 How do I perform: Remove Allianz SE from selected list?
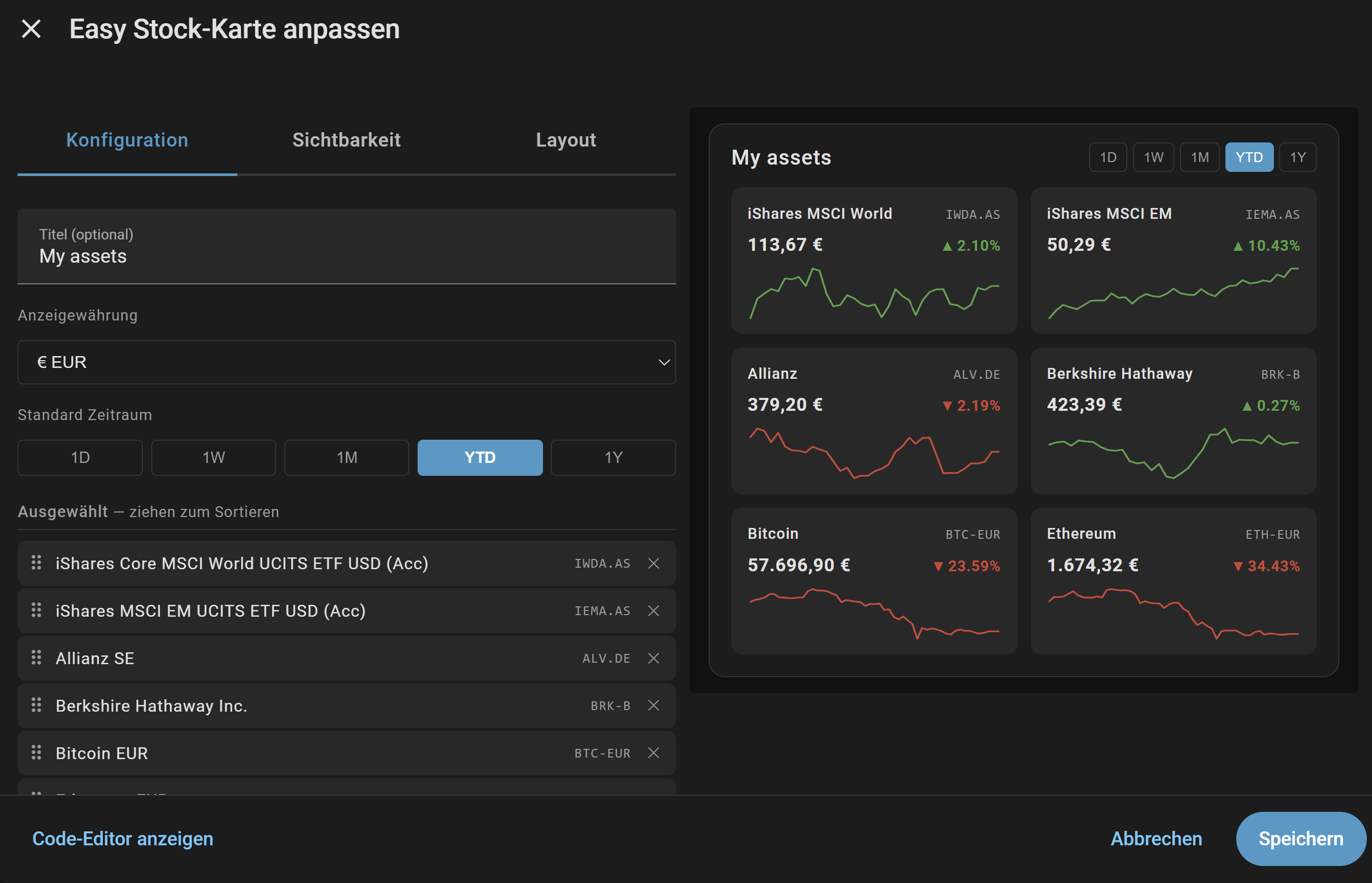[x=653, y=658]
